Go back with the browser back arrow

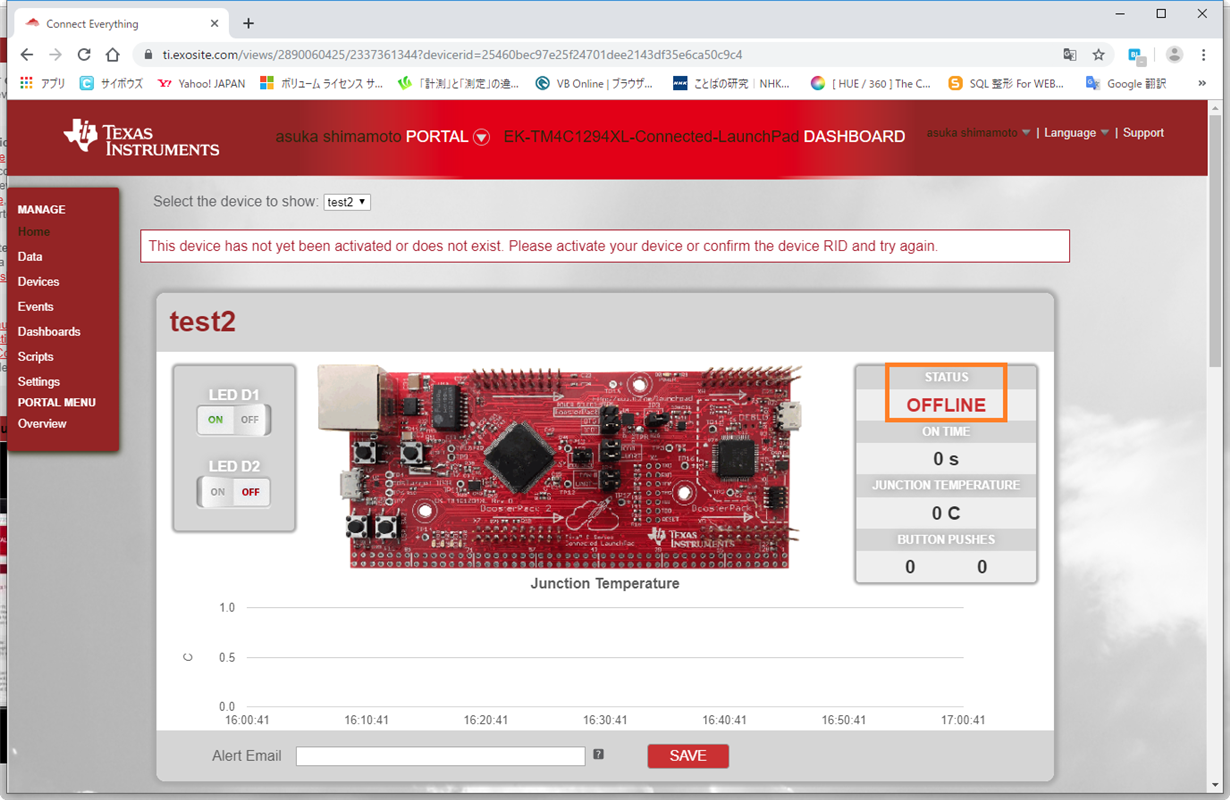(x=27, y=55)
